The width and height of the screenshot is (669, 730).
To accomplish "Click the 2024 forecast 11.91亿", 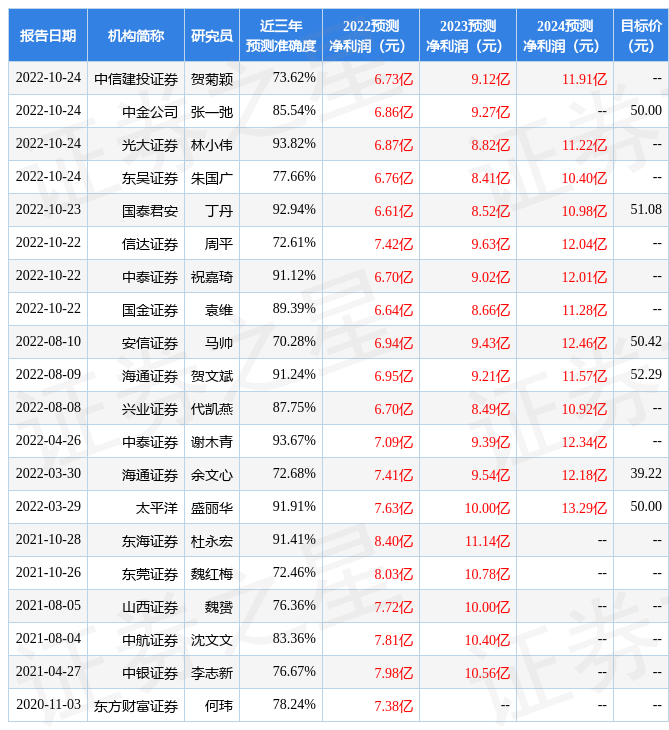I will (x=584, y=79).
